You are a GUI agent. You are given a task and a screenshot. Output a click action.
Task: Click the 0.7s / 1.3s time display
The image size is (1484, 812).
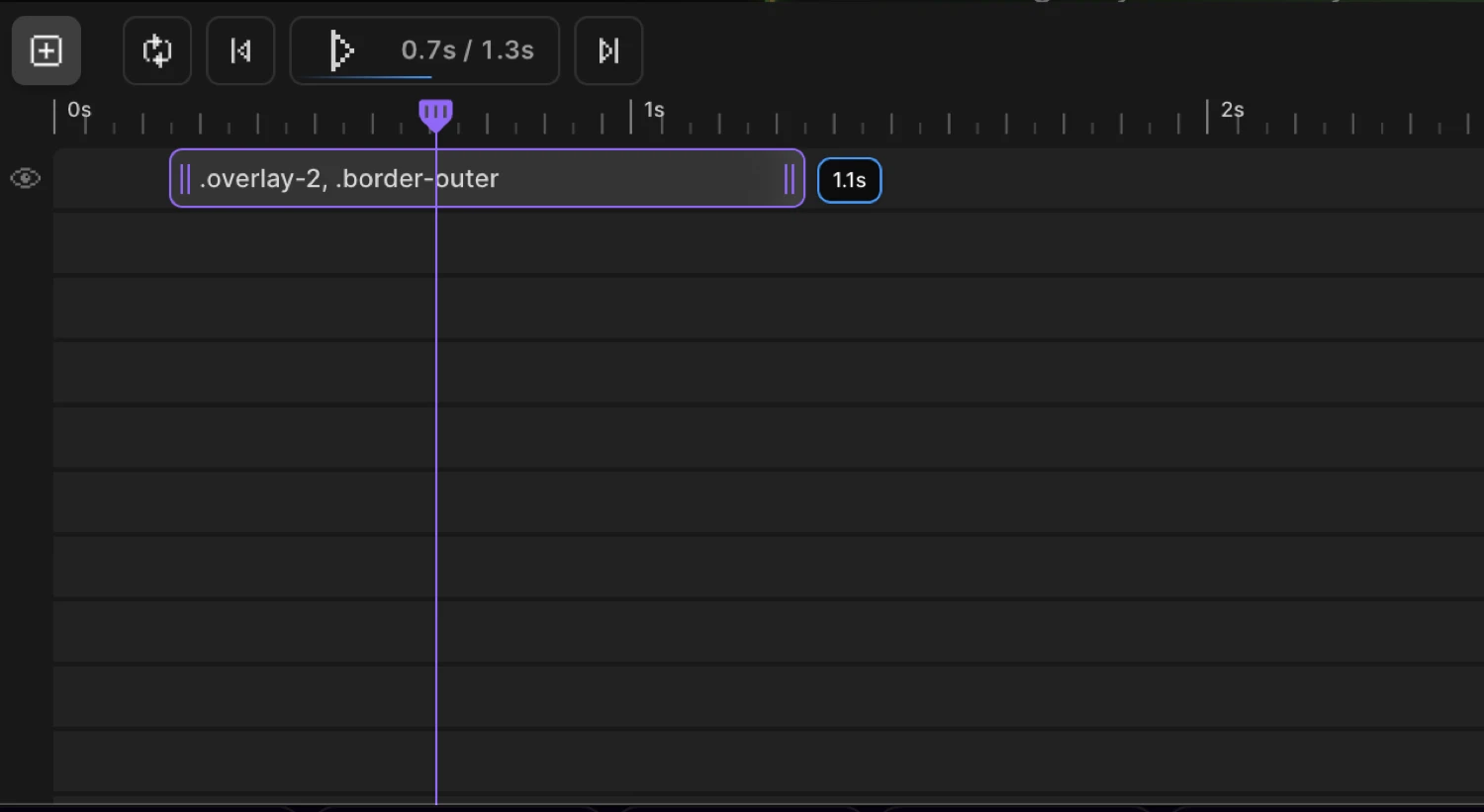click(x=468, y=49)
